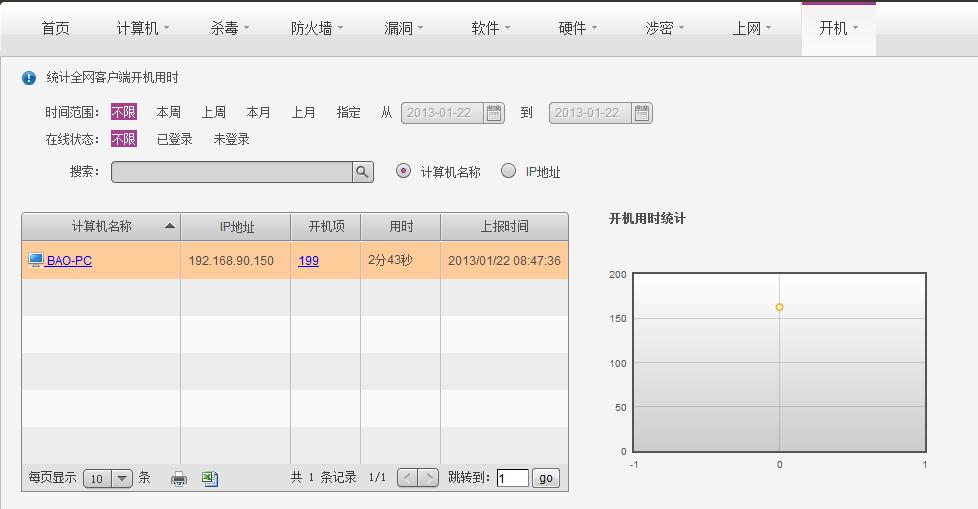Image resolution: width=978 pixels, height=509 pixels.
Task: Click the start date field
Action: (442, 113)
